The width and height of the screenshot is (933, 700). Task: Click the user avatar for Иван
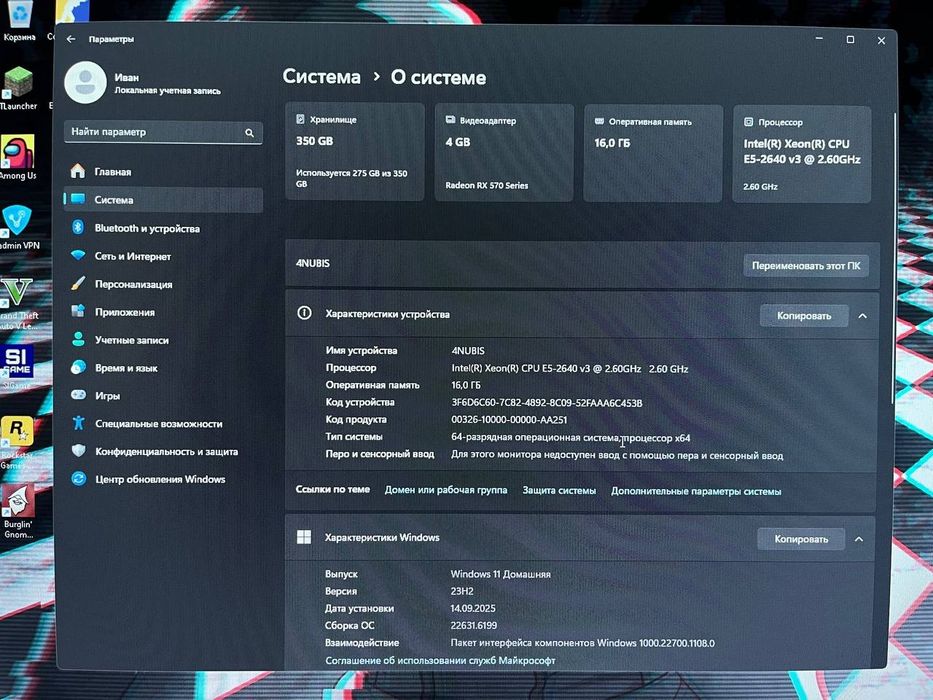tap(86, 83)
